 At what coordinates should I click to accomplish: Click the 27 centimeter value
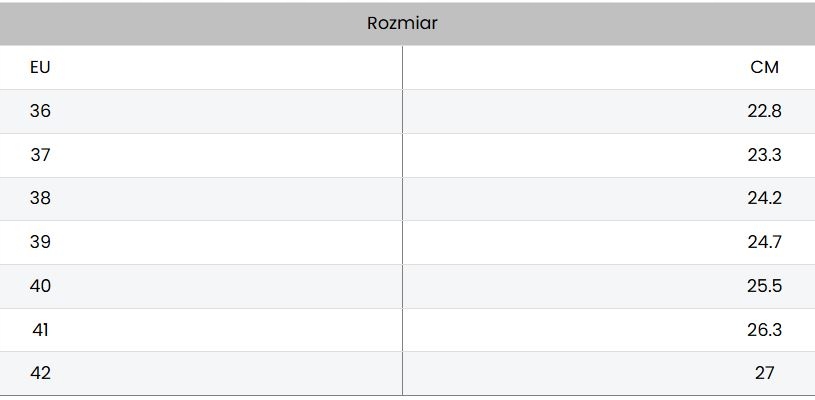764,373
